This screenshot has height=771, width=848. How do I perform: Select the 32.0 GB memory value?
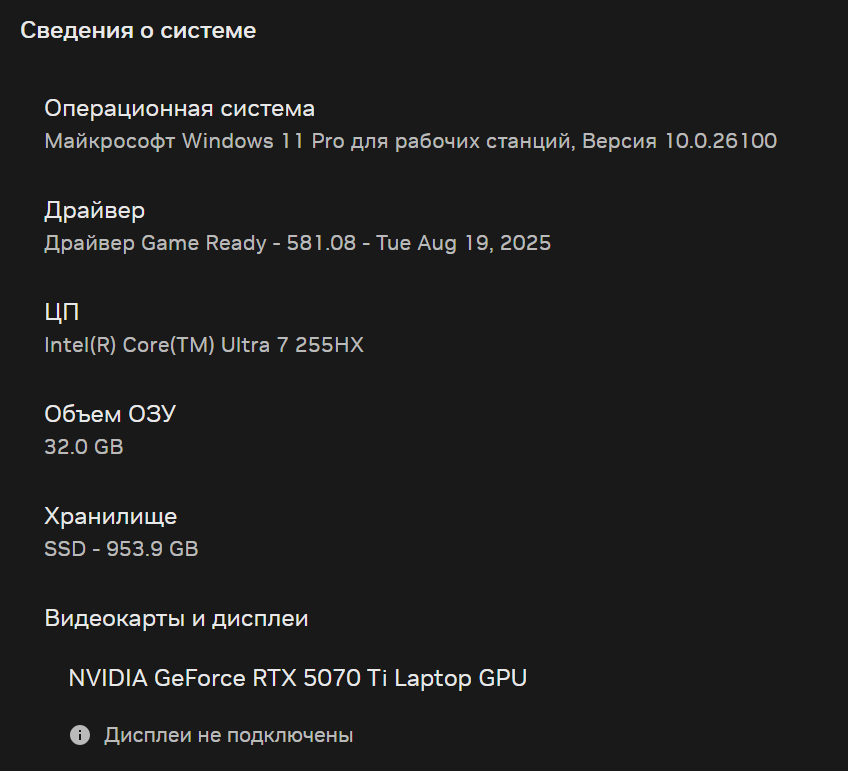click(84, 447)
